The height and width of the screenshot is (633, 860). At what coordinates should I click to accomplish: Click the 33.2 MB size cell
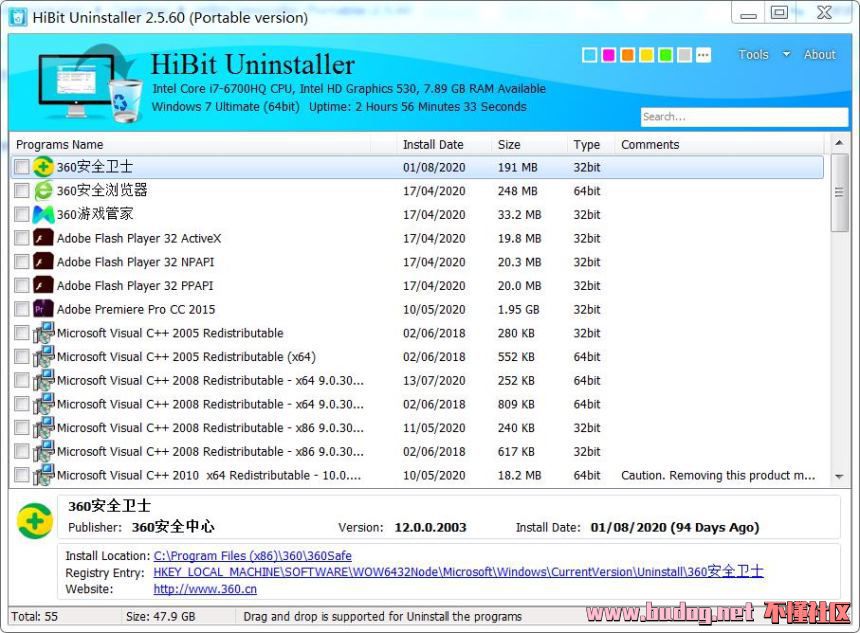[519, 214]
